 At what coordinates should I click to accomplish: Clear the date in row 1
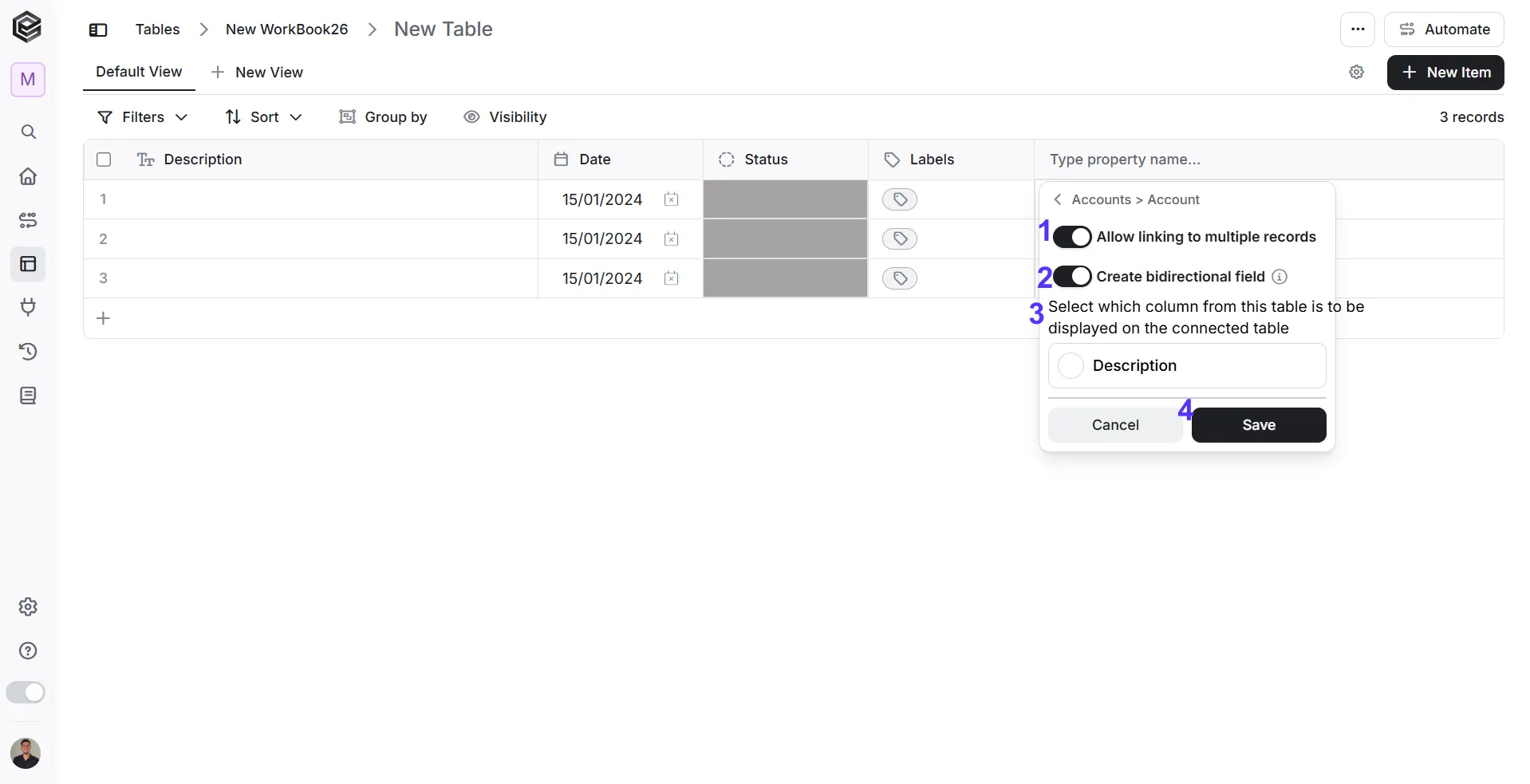coord(671,199)
